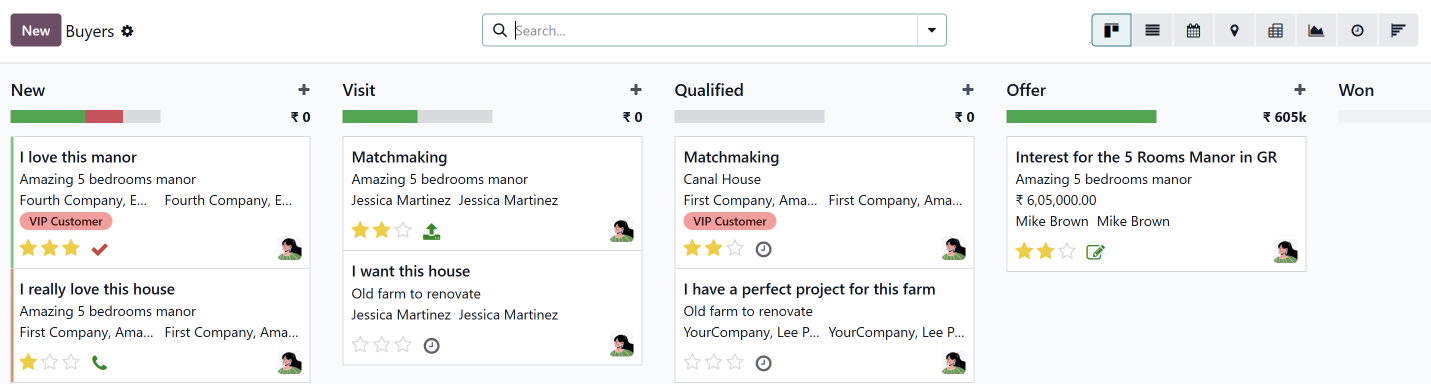
Task: Set first star on I want this house
Action: (360, 345)
